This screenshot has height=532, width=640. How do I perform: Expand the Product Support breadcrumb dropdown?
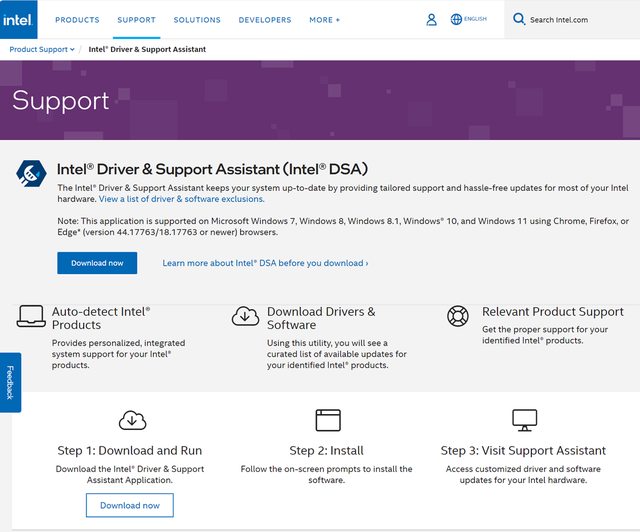tap(41, 49)
